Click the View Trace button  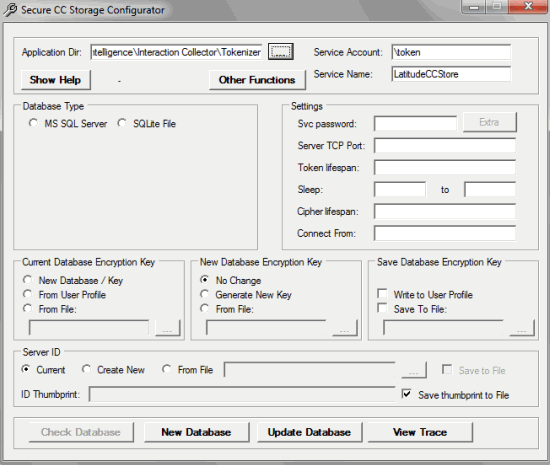click(x=420, y=432)
